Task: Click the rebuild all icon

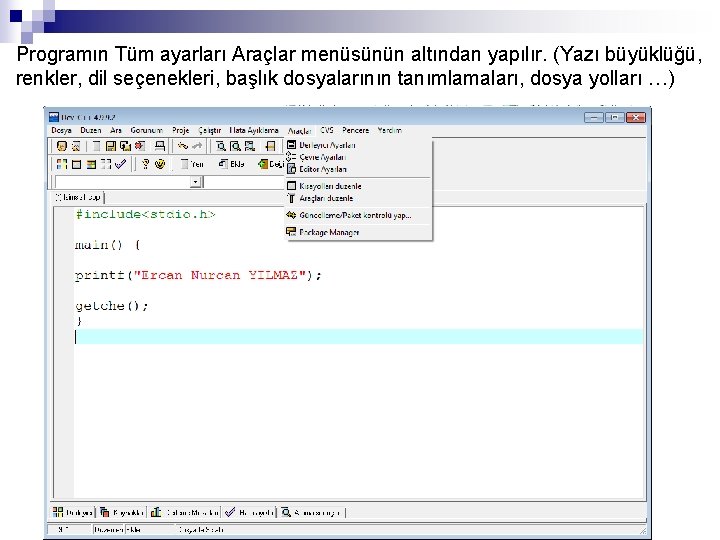Action: [x=106, y=164]
